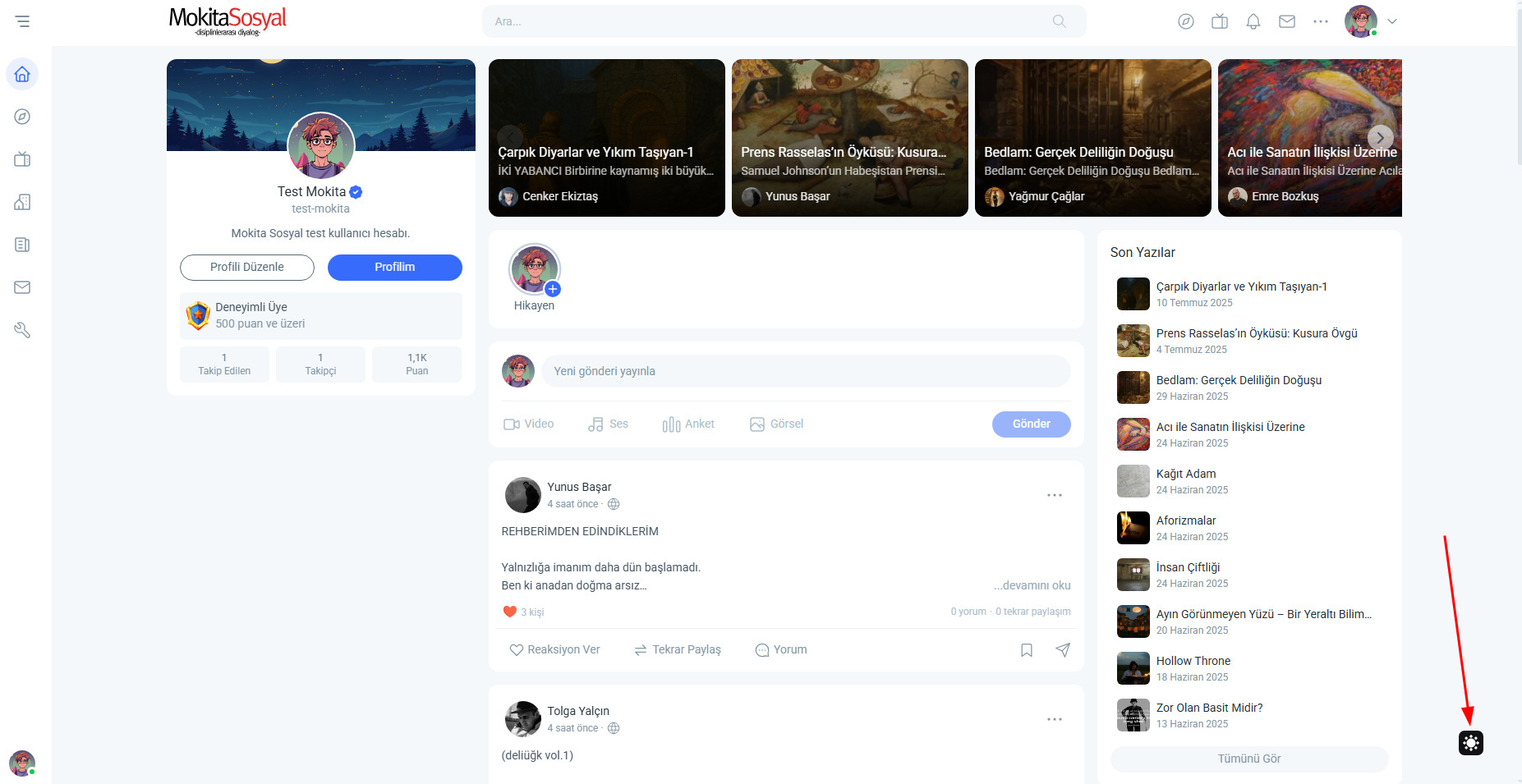Open the TV icon in left sidebar
Screen dimensions: 1522x784
pos(22,159)
